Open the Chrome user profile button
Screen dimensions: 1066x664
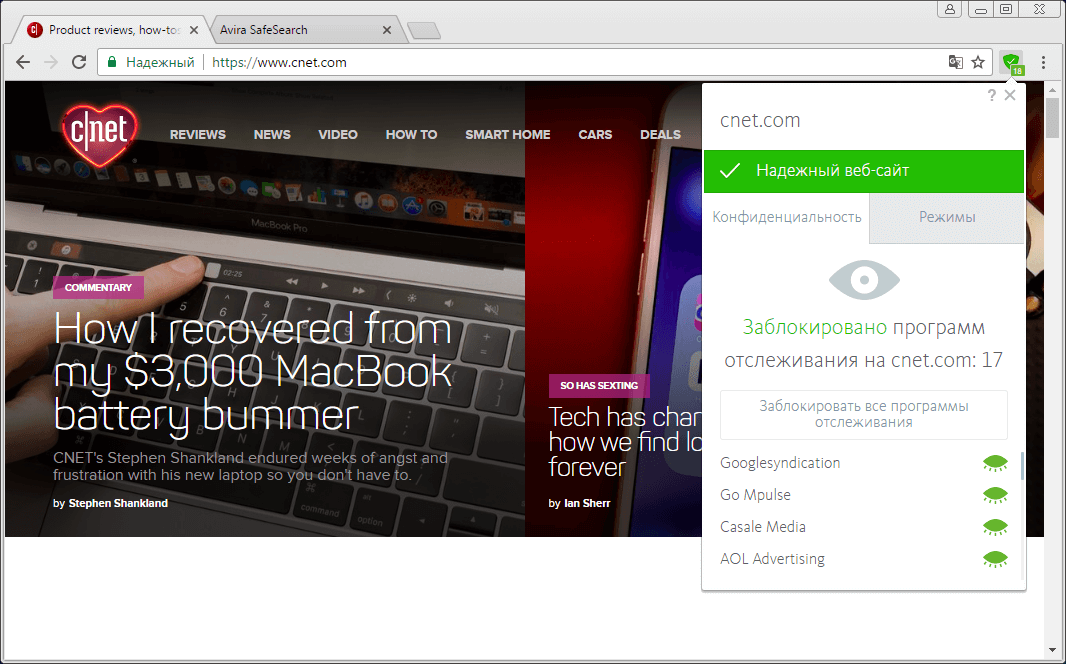950,9
